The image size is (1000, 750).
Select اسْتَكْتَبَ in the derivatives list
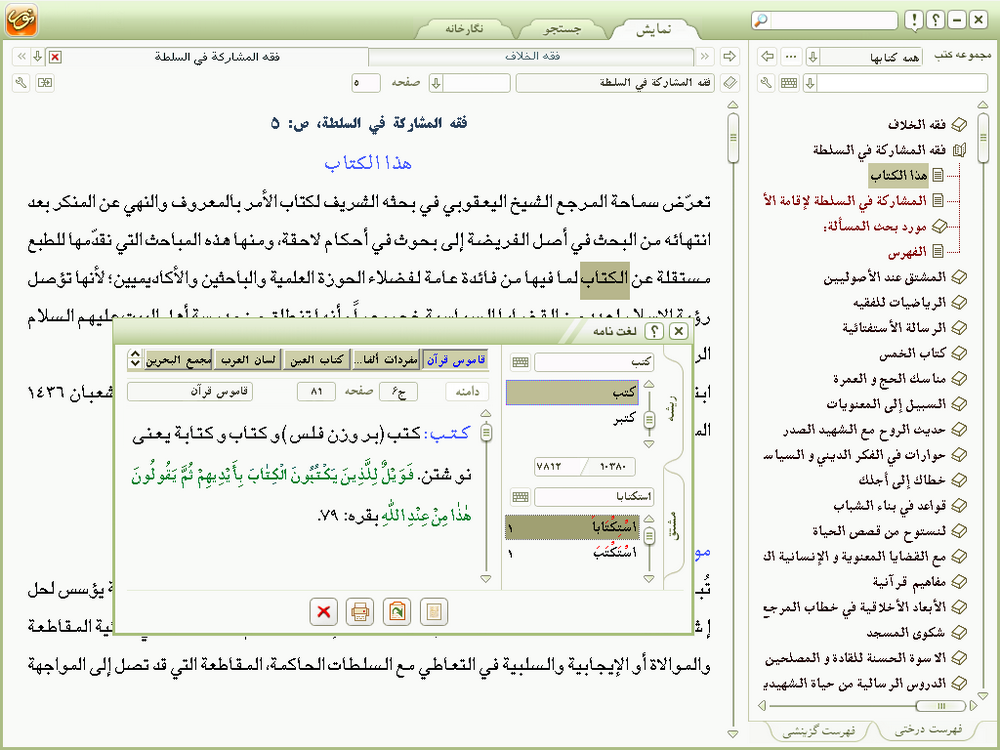[x=573, y=553]
